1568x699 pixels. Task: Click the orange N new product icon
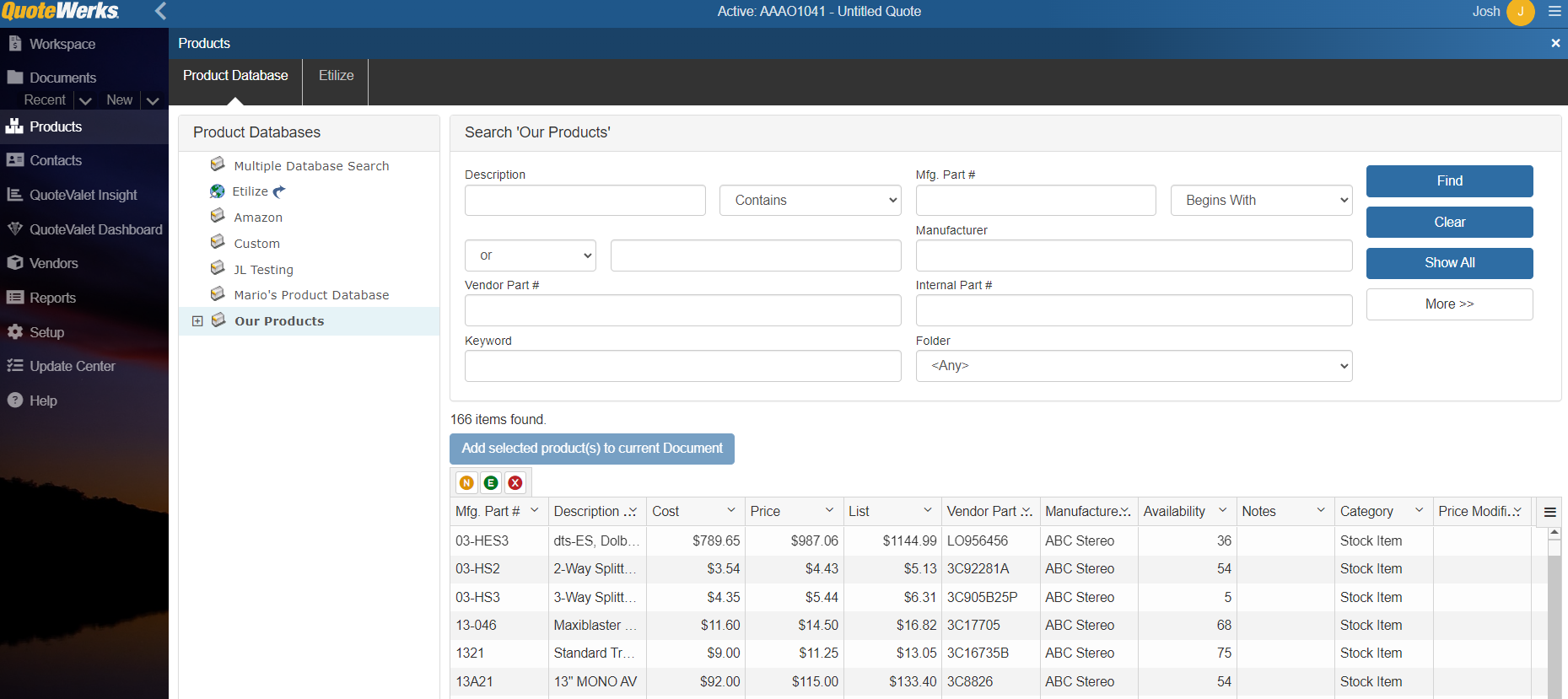coord(466,482)
